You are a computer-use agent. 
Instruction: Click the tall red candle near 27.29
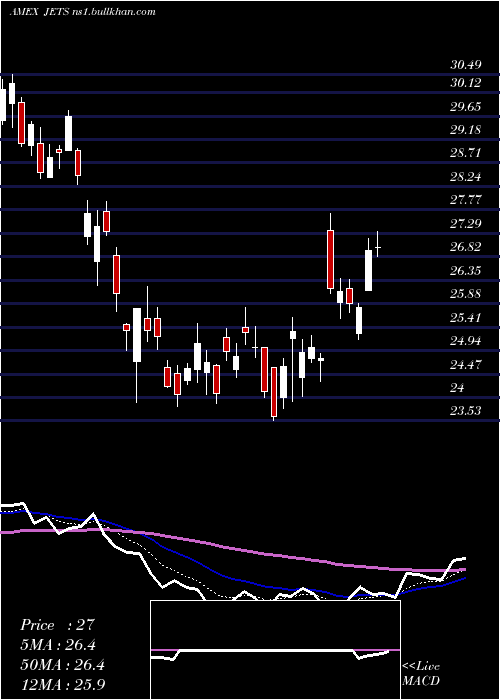tap(330, 259)
